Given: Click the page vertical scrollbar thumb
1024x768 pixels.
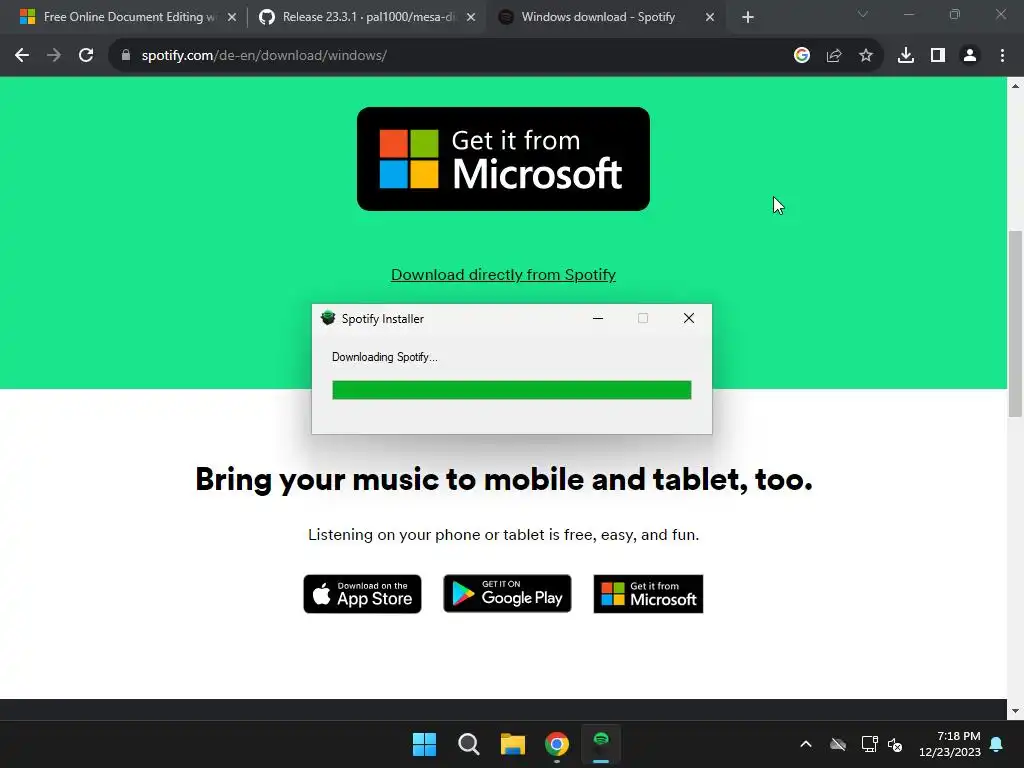Looking at the screenshot, I should pyautogui.click(x=1015, y=323).
